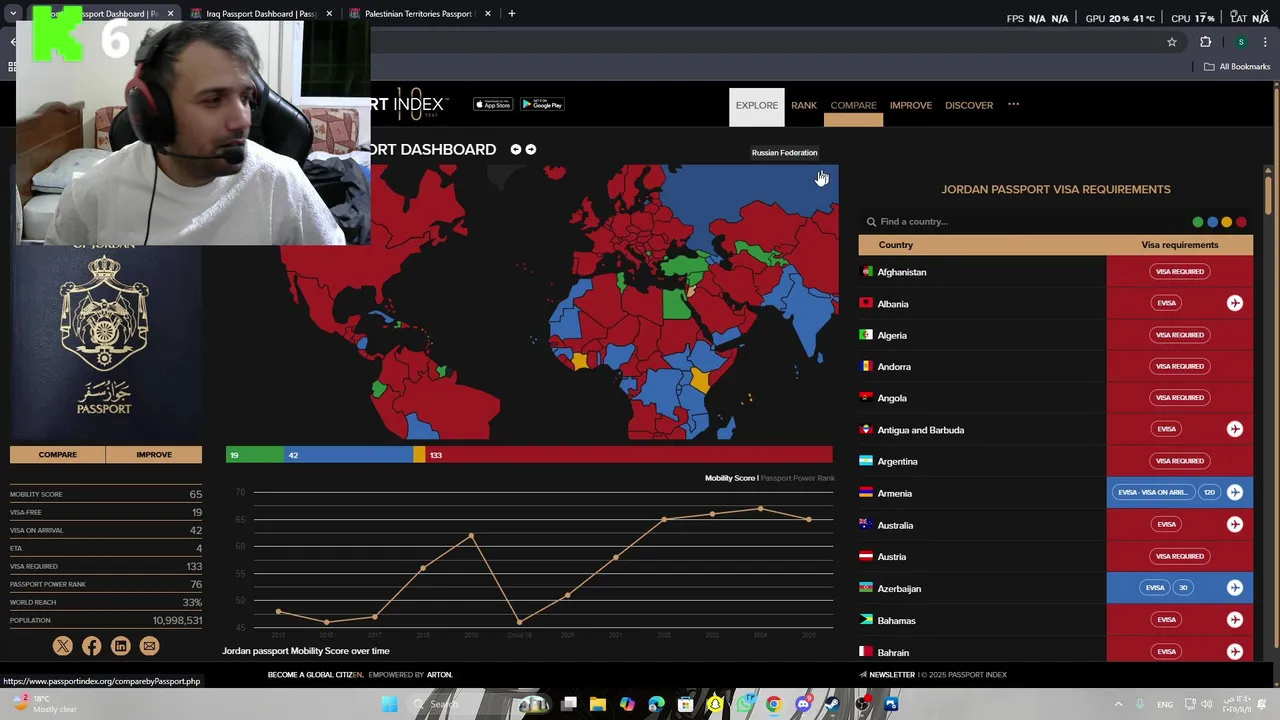Switch to Palestinian Territories Passport tab
The height and width of the screenshot is (720, 1280).
[420, 14]
